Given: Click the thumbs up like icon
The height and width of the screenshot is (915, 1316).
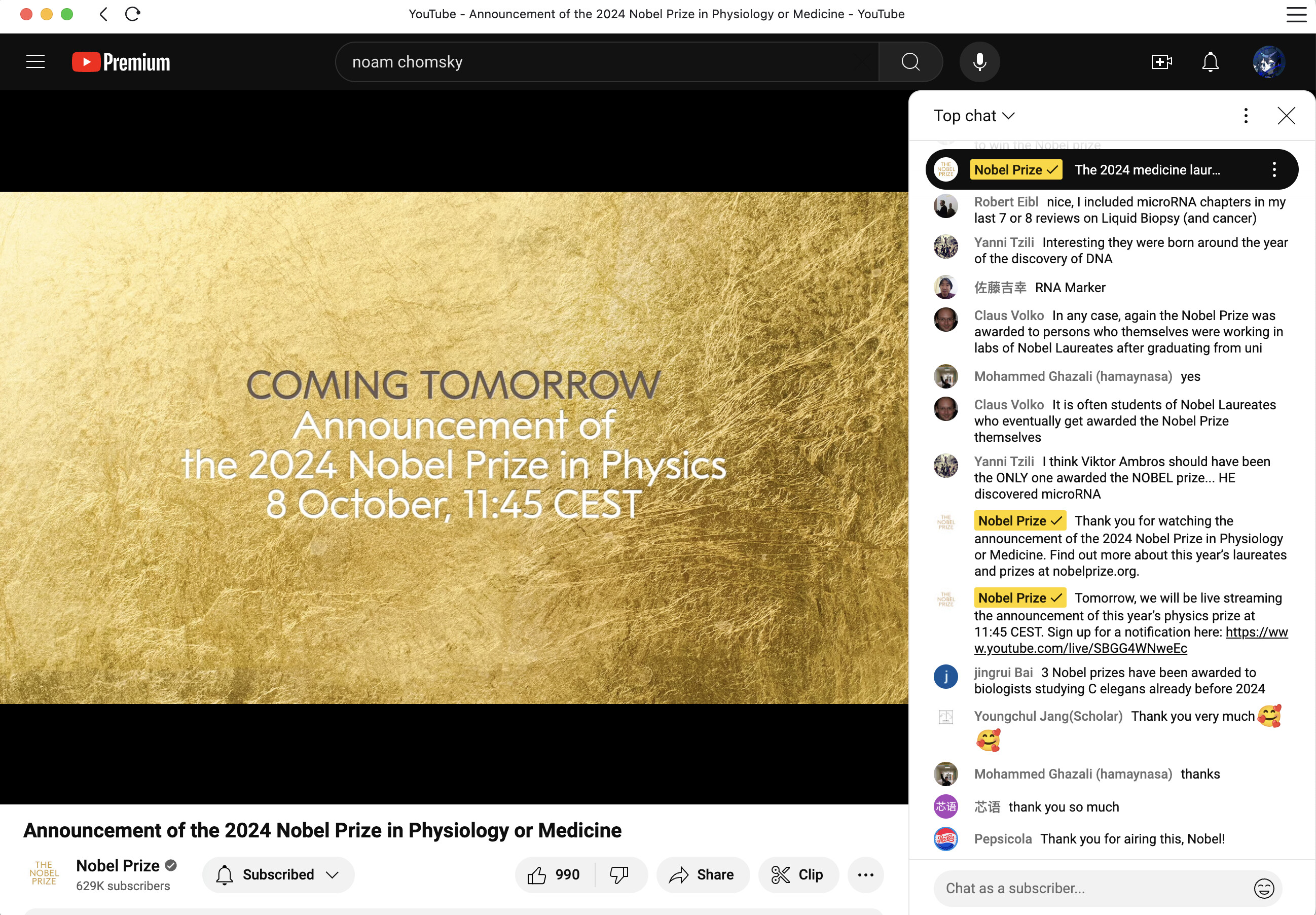Looking at the screenshot, I should tap(536, 874).
